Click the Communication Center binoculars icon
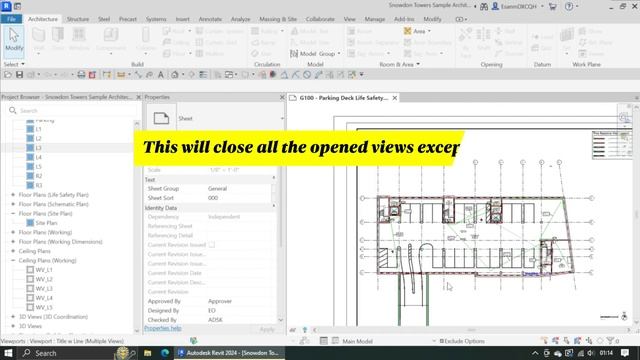Viewport: 640px width, 360px height. [x=484, y=7]
